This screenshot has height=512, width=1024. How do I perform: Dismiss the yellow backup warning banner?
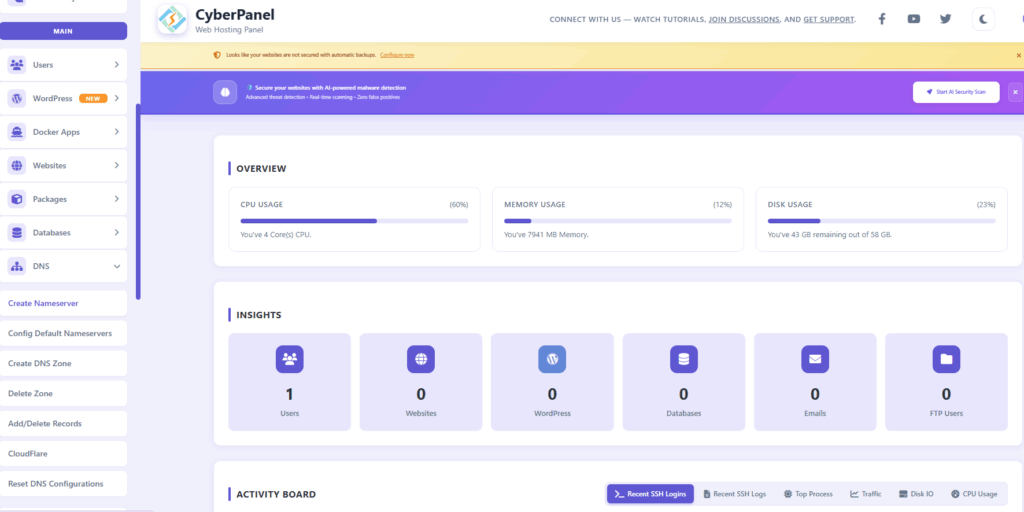[1018, 55]
